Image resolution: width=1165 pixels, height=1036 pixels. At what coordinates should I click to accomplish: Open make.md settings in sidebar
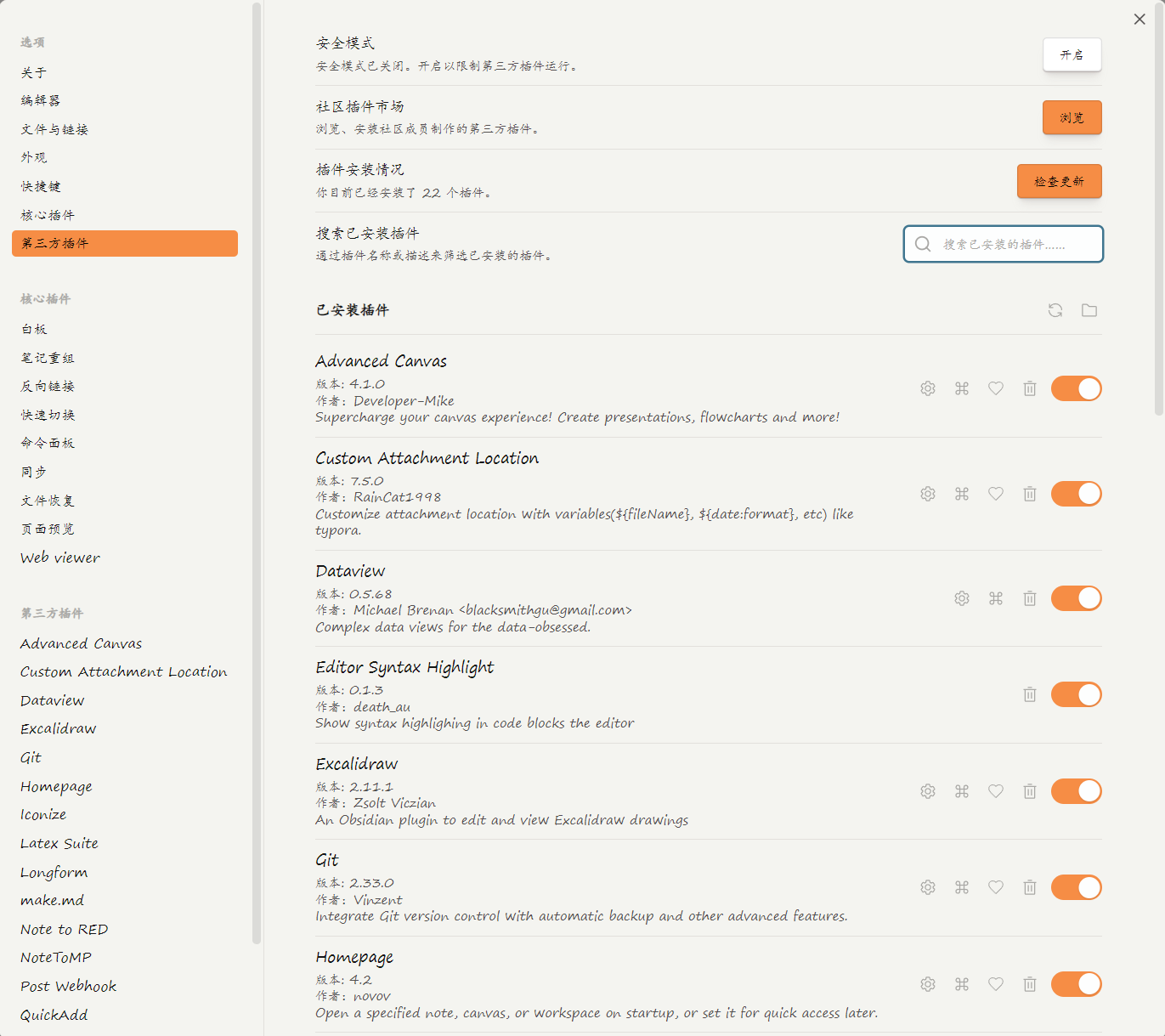pos(125,901)
